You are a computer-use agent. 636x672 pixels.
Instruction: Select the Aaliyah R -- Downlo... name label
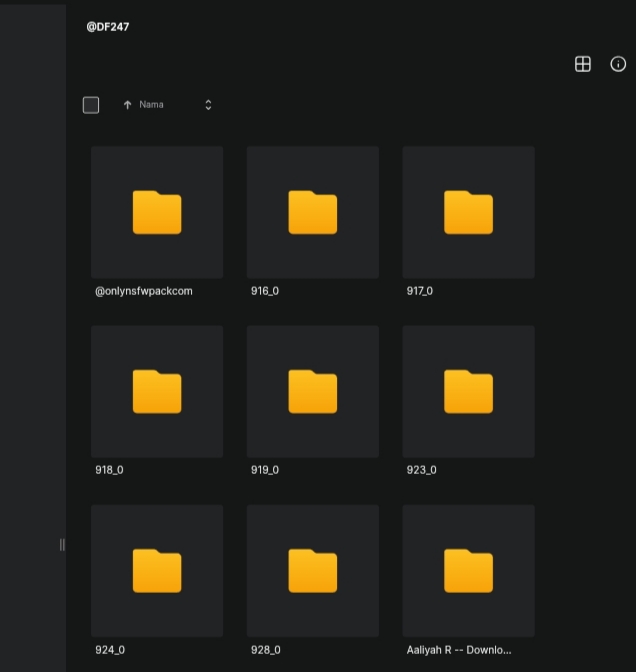(x=459, y=650)
